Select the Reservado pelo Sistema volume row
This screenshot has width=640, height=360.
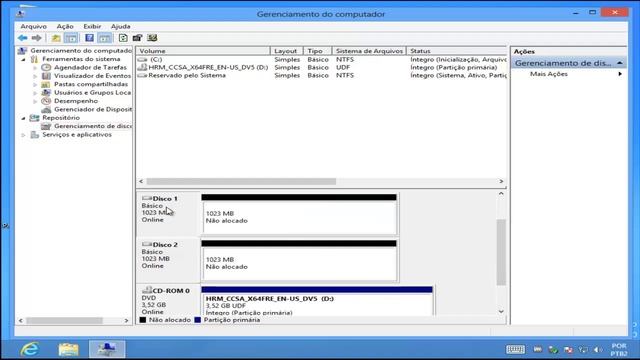[322, 76]
